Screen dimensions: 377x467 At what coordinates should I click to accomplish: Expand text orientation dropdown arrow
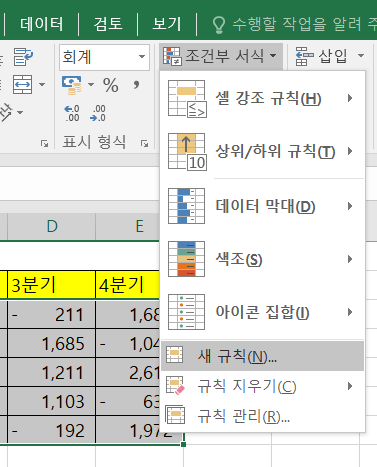pyautogui.click(x=20, y=112)
